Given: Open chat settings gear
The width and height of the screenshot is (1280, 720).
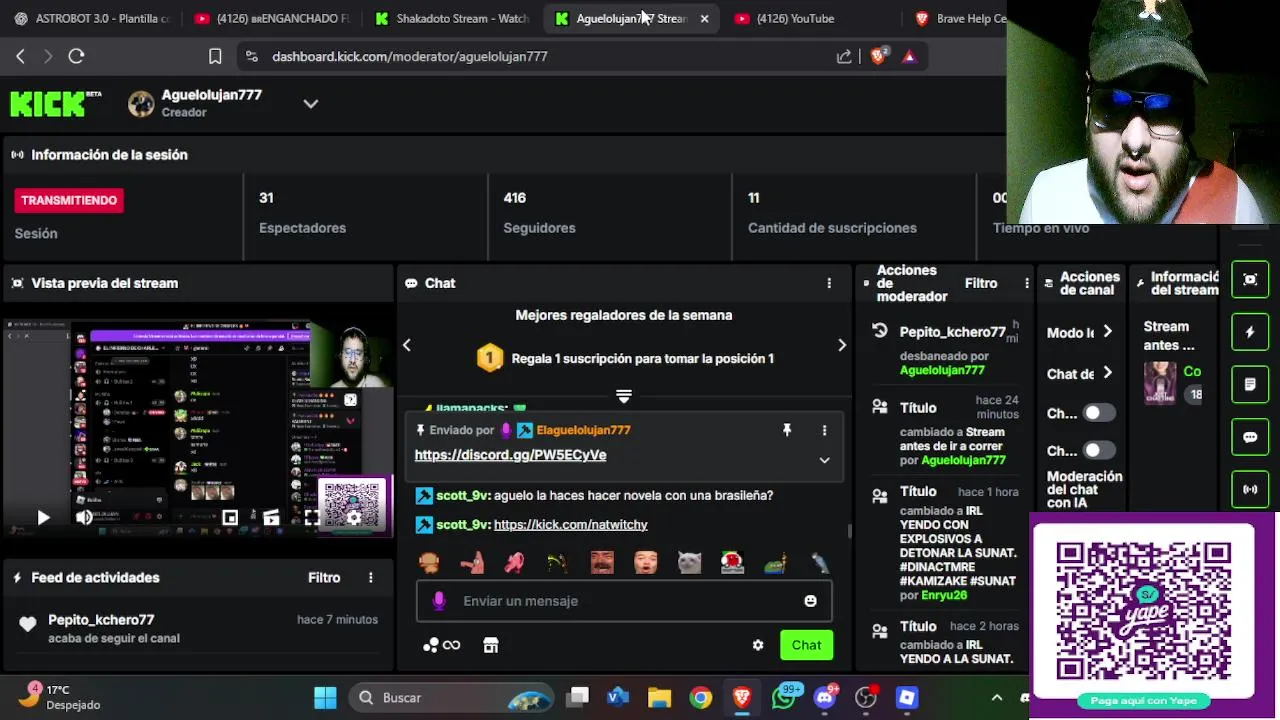Looking at the screenshot, I should click(758, 645).
